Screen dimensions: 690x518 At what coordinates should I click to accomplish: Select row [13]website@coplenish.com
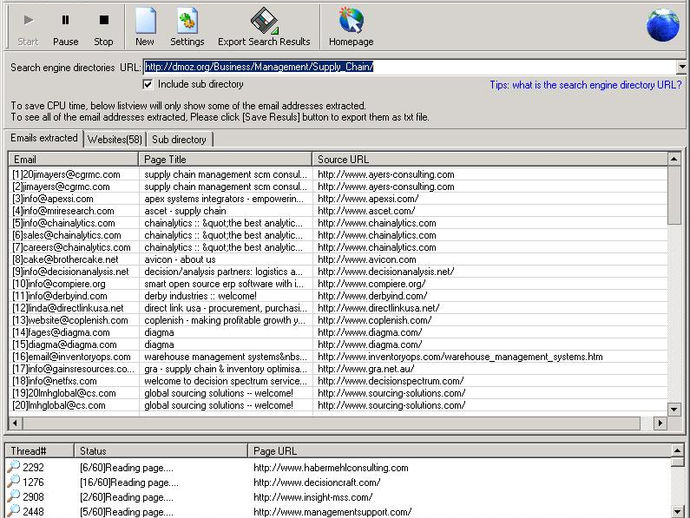tap(338, 320)
